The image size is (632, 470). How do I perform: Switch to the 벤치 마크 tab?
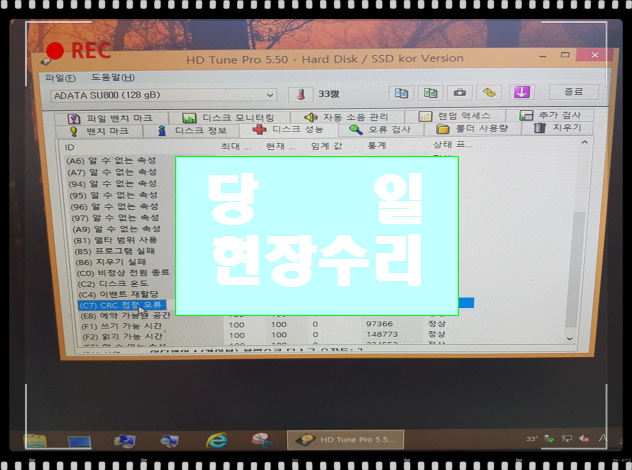99,131
